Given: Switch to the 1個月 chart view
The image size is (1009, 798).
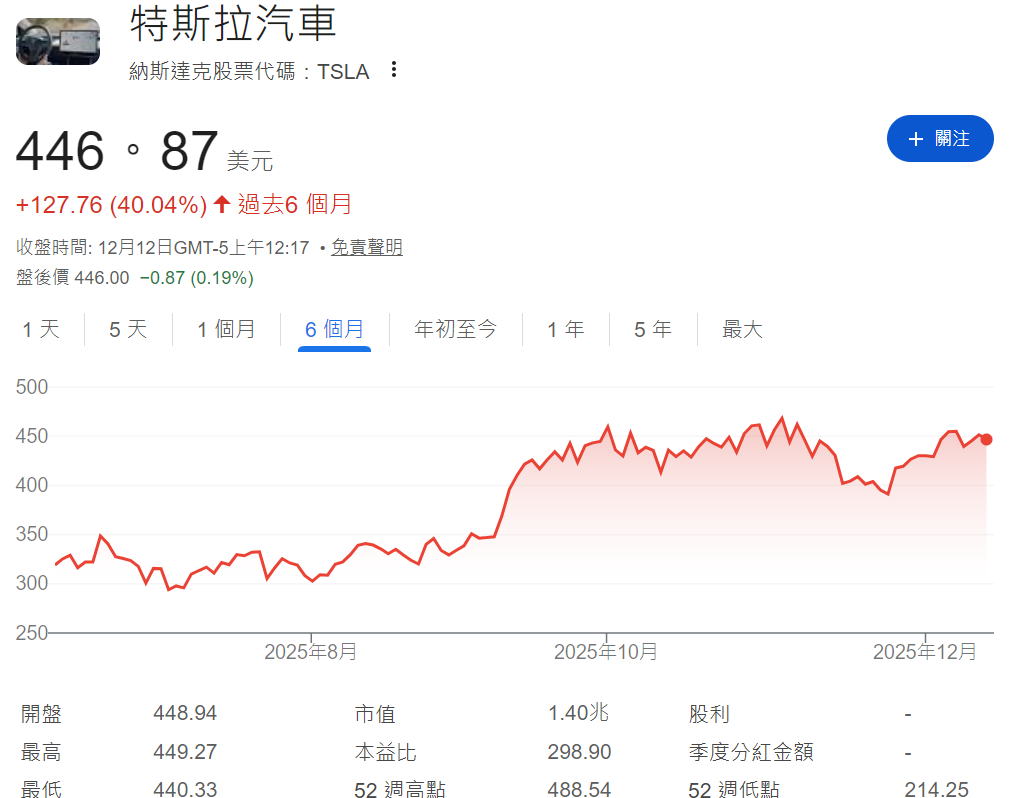Looking at the screenshot, I should 226,328.
